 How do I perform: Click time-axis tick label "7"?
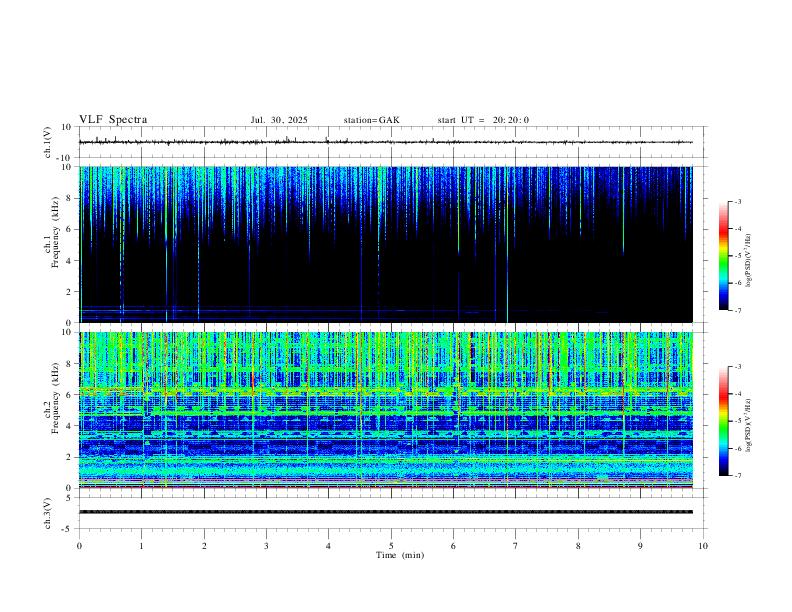point(516,546)
